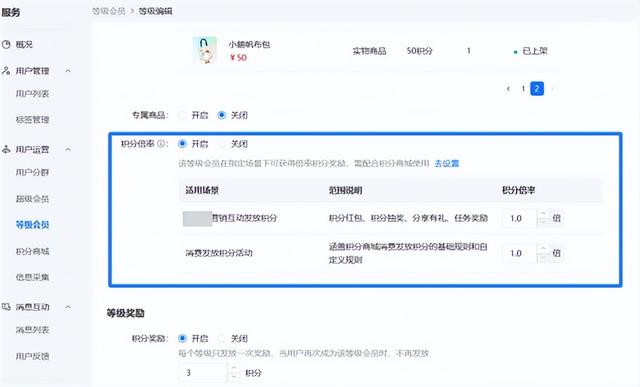Open 消息列表 in the sidebar
Image resolution: width=640 pixels, height=387 pixels.
pyautogui.click(x=32, y=329)
